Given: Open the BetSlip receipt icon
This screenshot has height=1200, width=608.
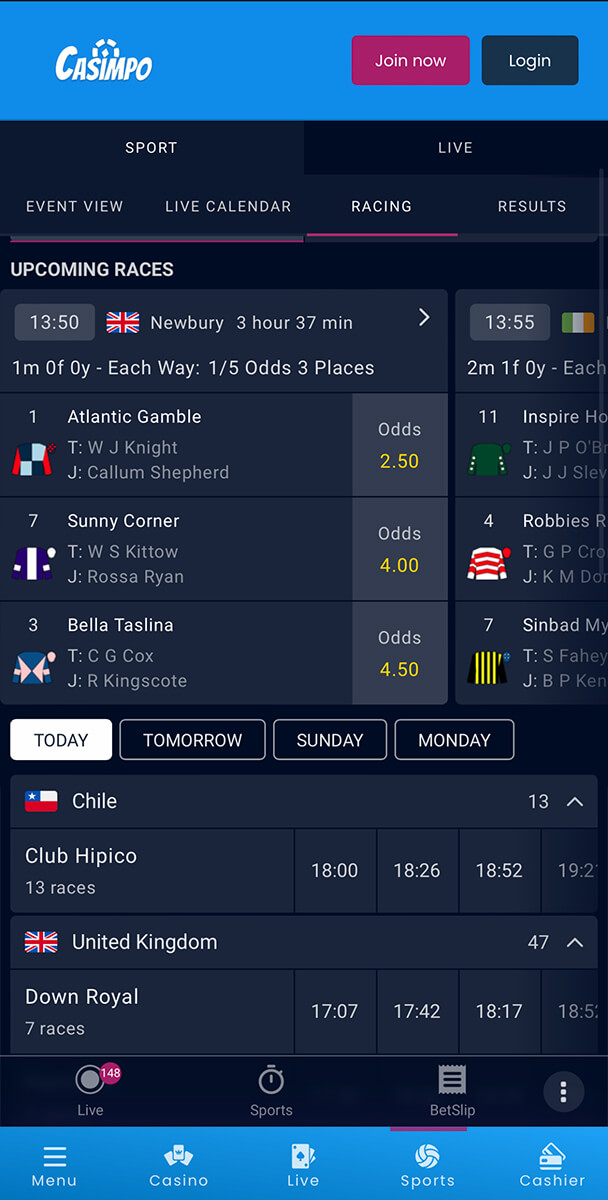Looking at the screenshot, I should (x=452, y=1080).
